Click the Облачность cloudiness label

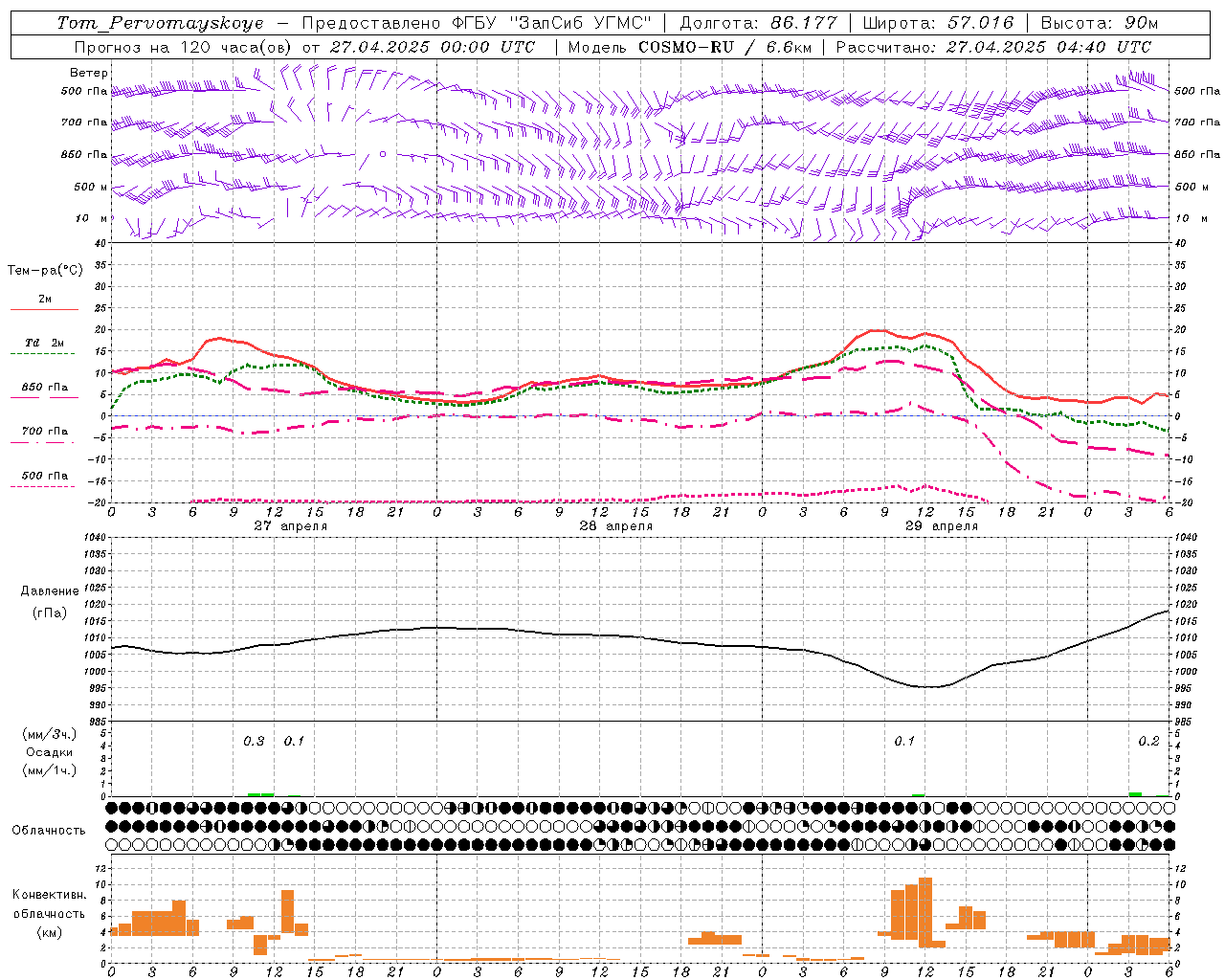click(x=49, y=831)
